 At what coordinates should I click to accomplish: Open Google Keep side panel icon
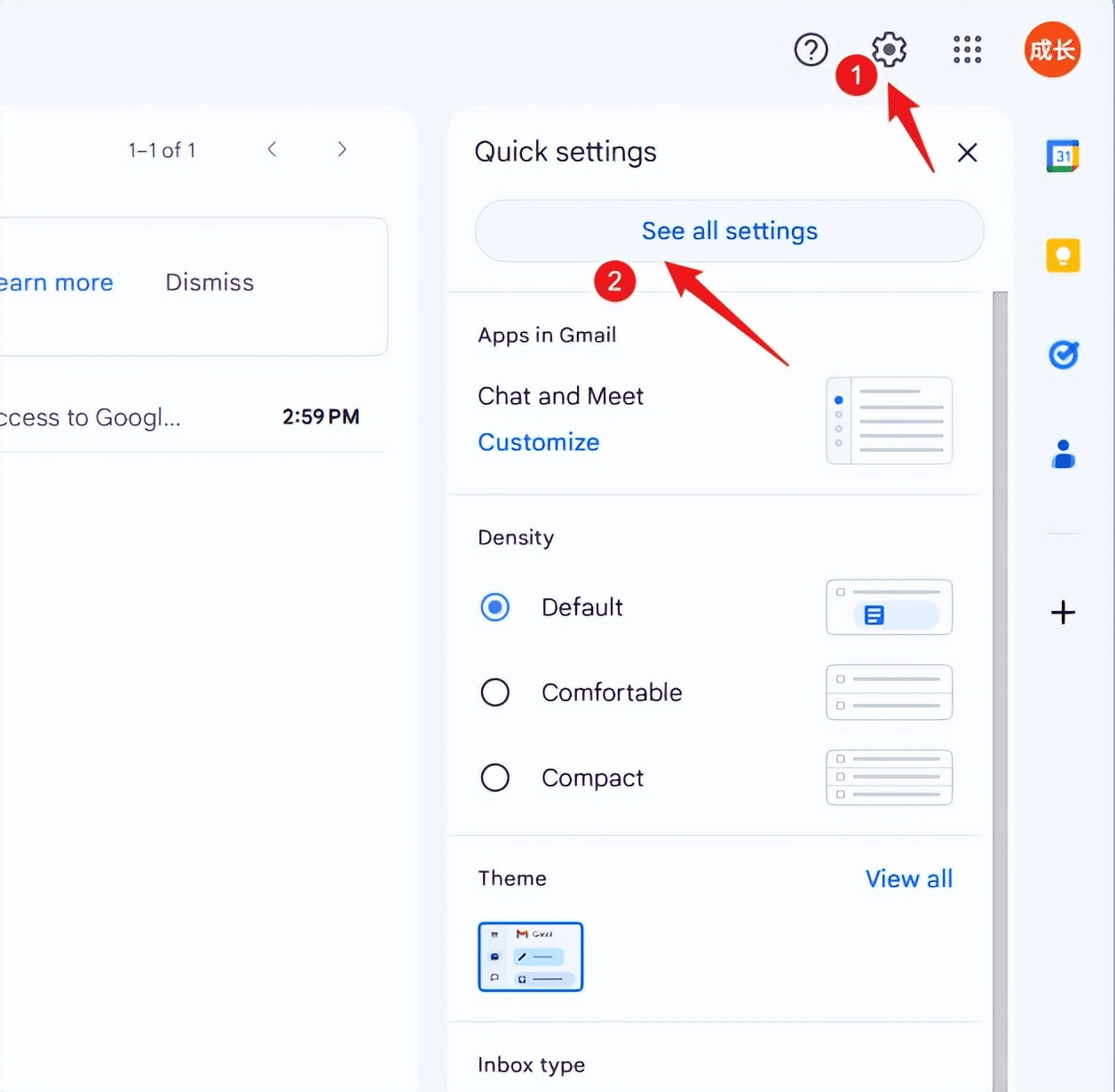1063,256
